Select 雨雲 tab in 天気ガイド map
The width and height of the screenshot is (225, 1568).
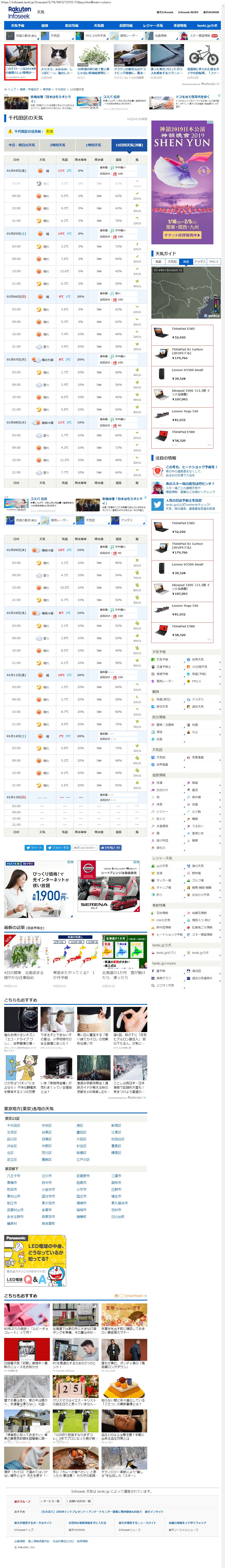click(x=186, y=262)
